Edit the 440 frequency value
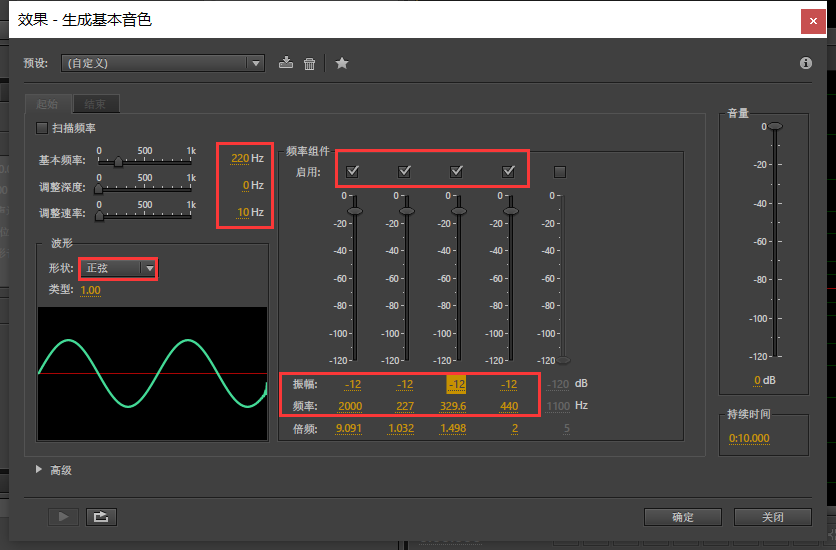 (x=509, y=406)
